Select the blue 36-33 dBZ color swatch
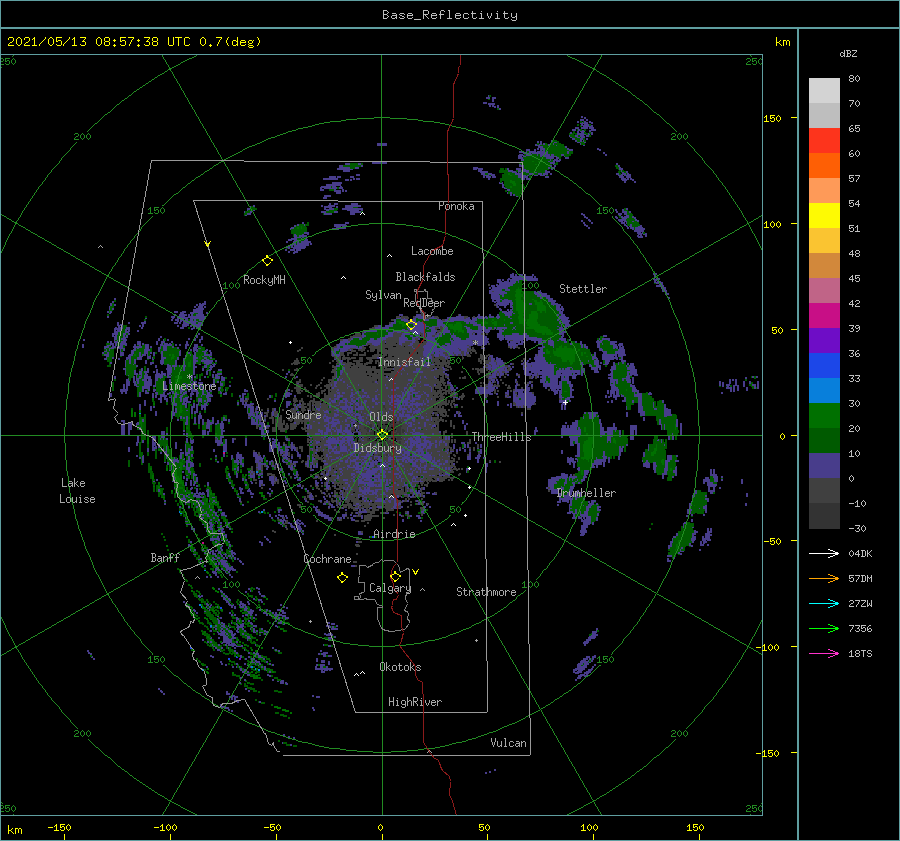 [x=824, y=366]
